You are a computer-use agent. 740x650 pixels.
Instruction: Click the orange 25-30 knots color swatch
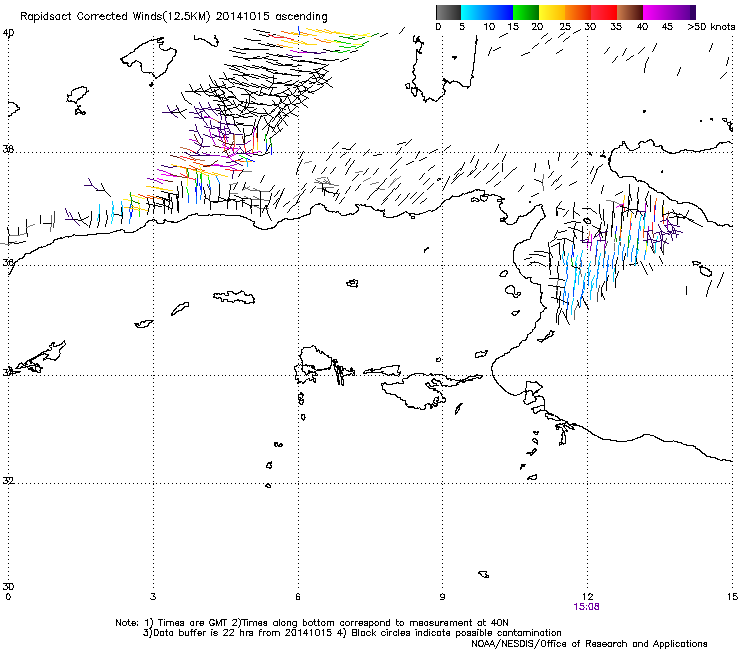tap(578, 12)
